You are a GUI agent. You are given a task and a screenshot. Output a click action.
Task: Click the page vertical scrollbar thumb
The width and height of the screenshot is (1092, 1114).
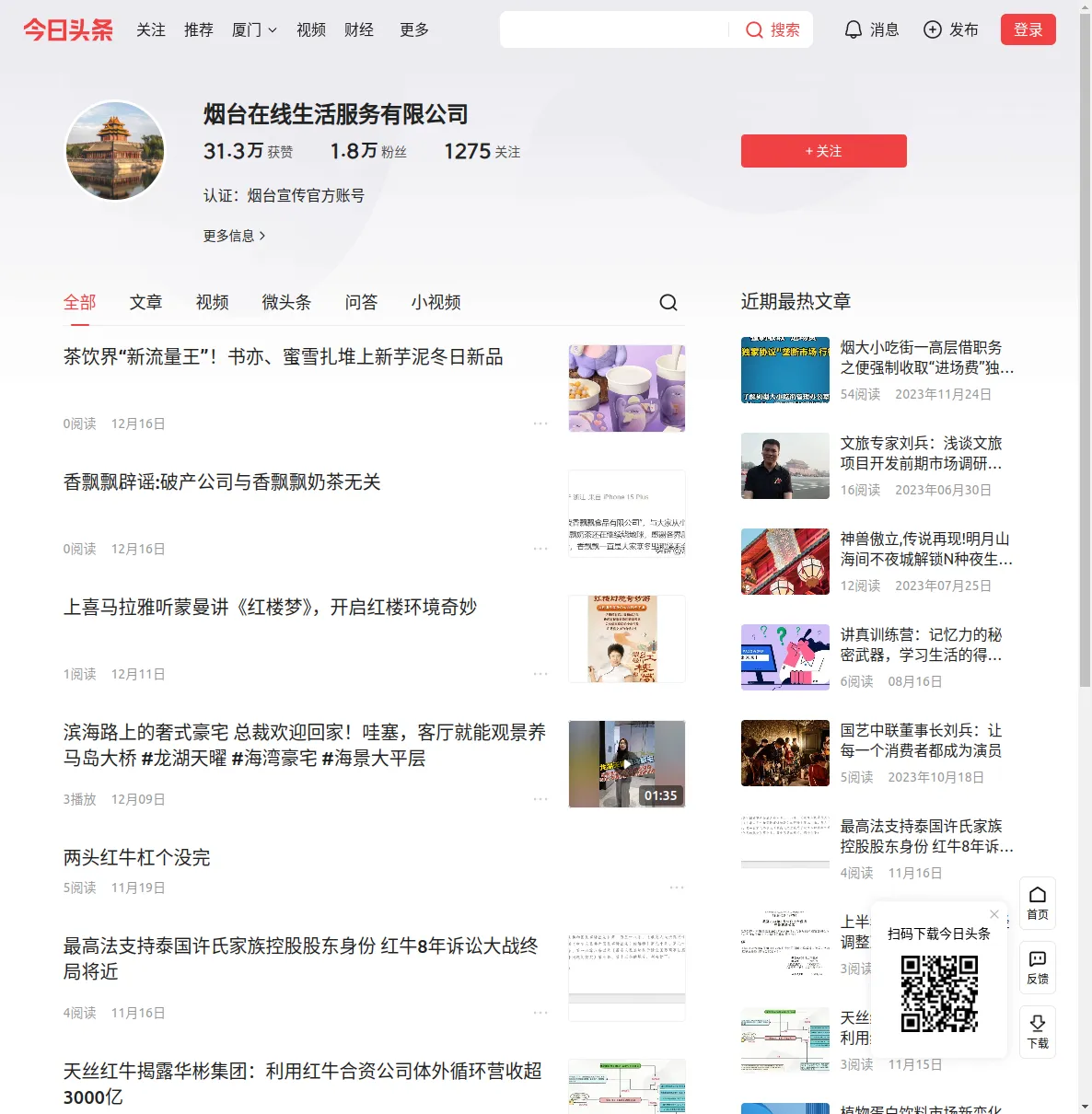pyautogui.click(x=1085, y=350)
